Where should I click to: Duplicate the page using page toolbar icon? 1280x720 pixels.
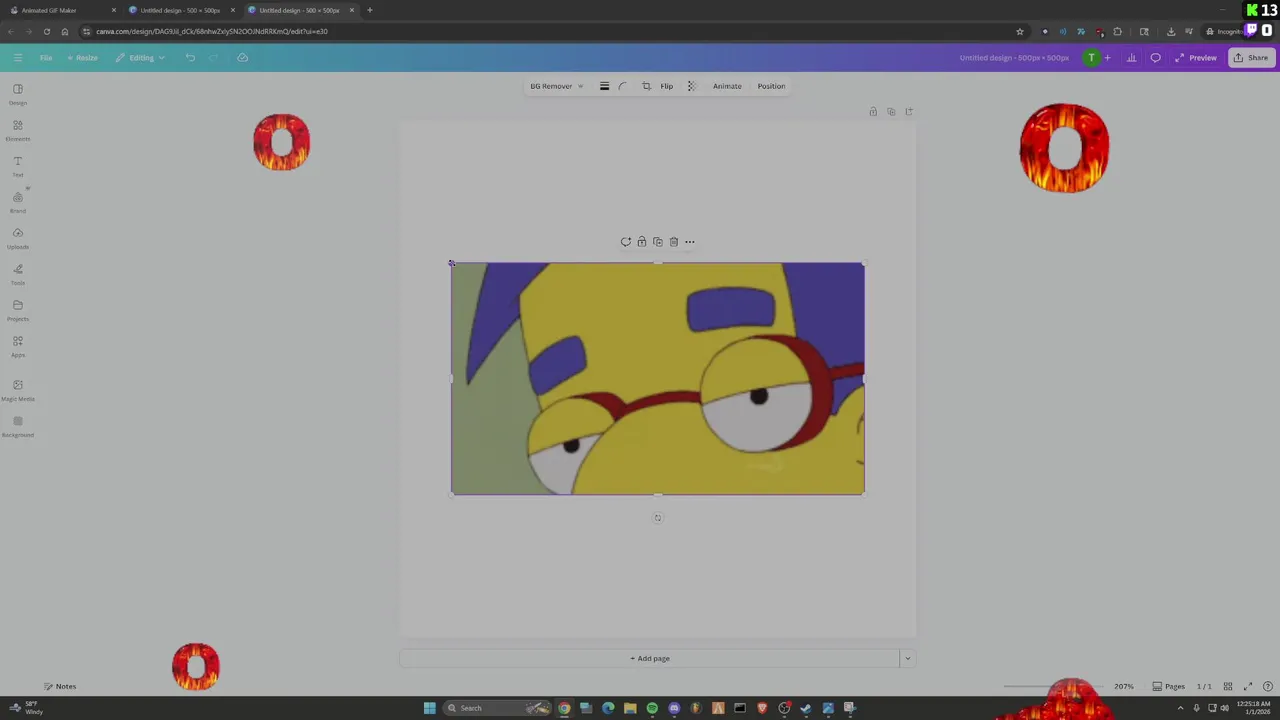point(891,112)
